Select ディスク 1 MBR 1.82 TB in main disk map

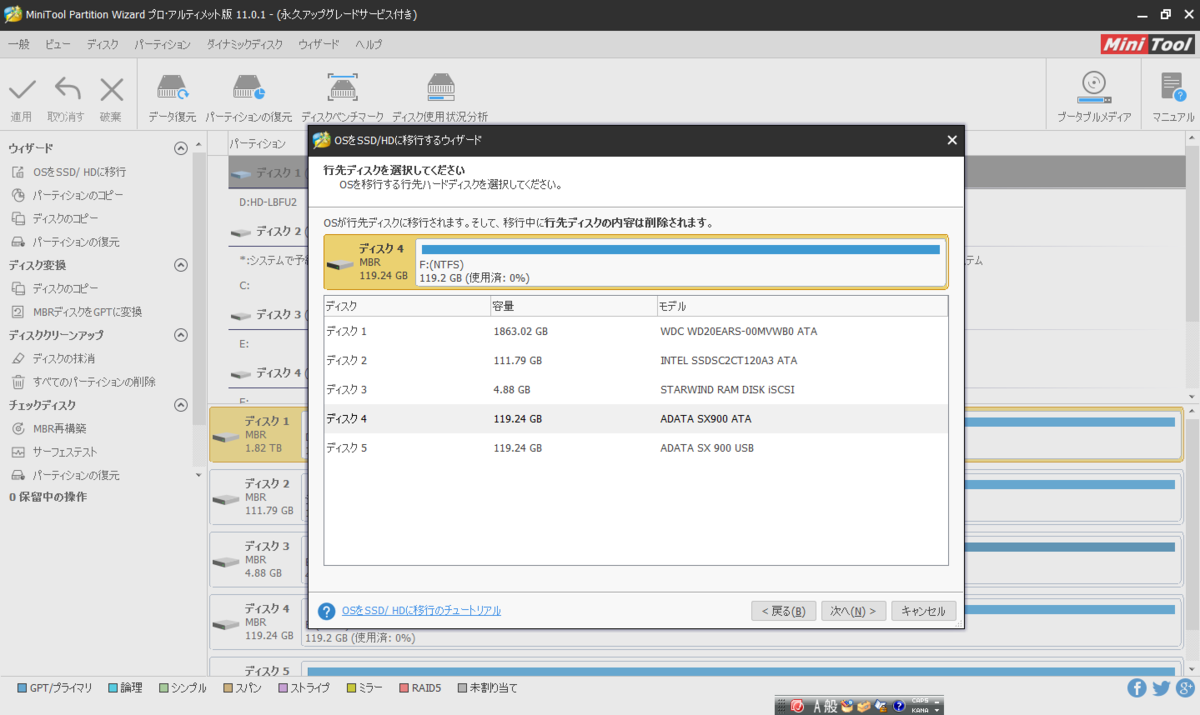(258, 435)
